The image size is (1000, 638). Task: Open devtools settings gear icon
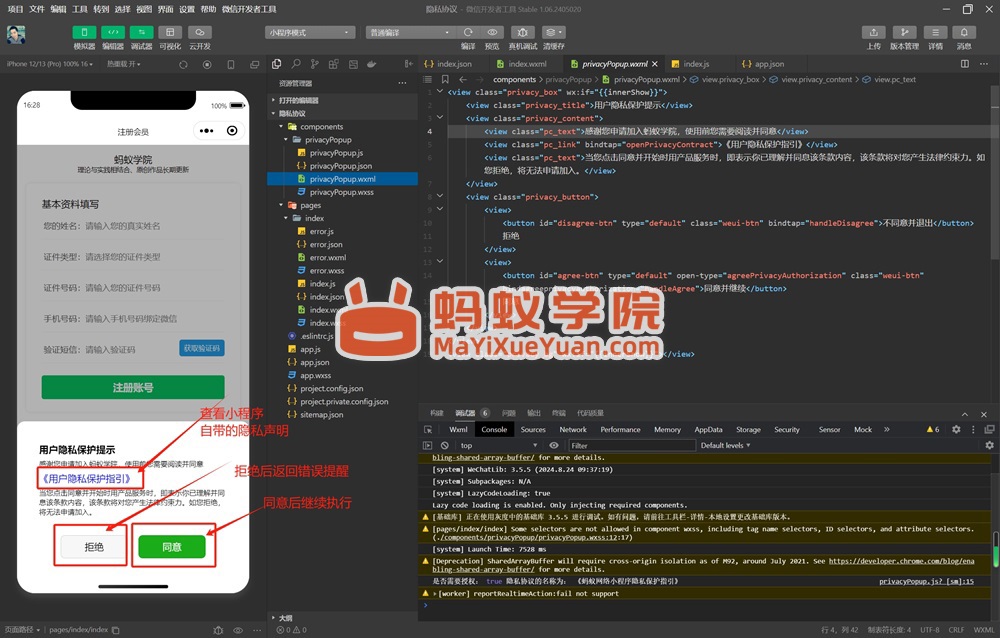coord(956,429)
